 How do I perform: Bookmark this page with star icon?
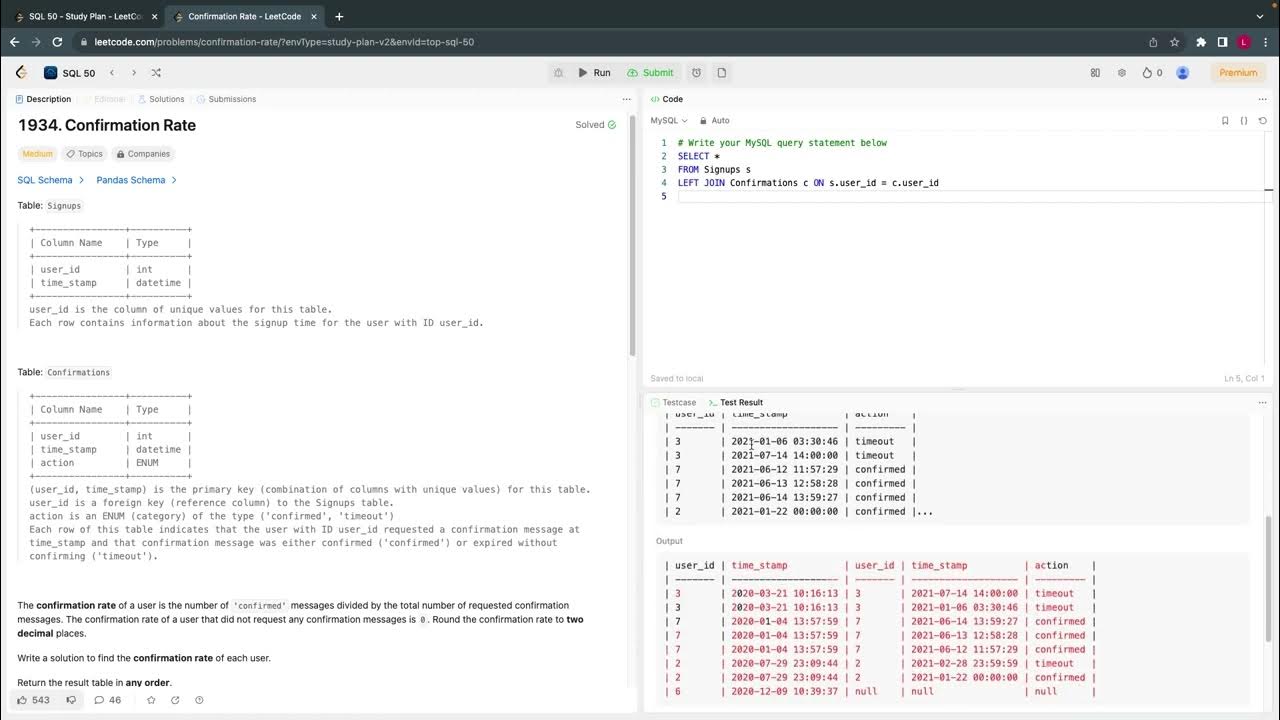[x=1174, y=42]
